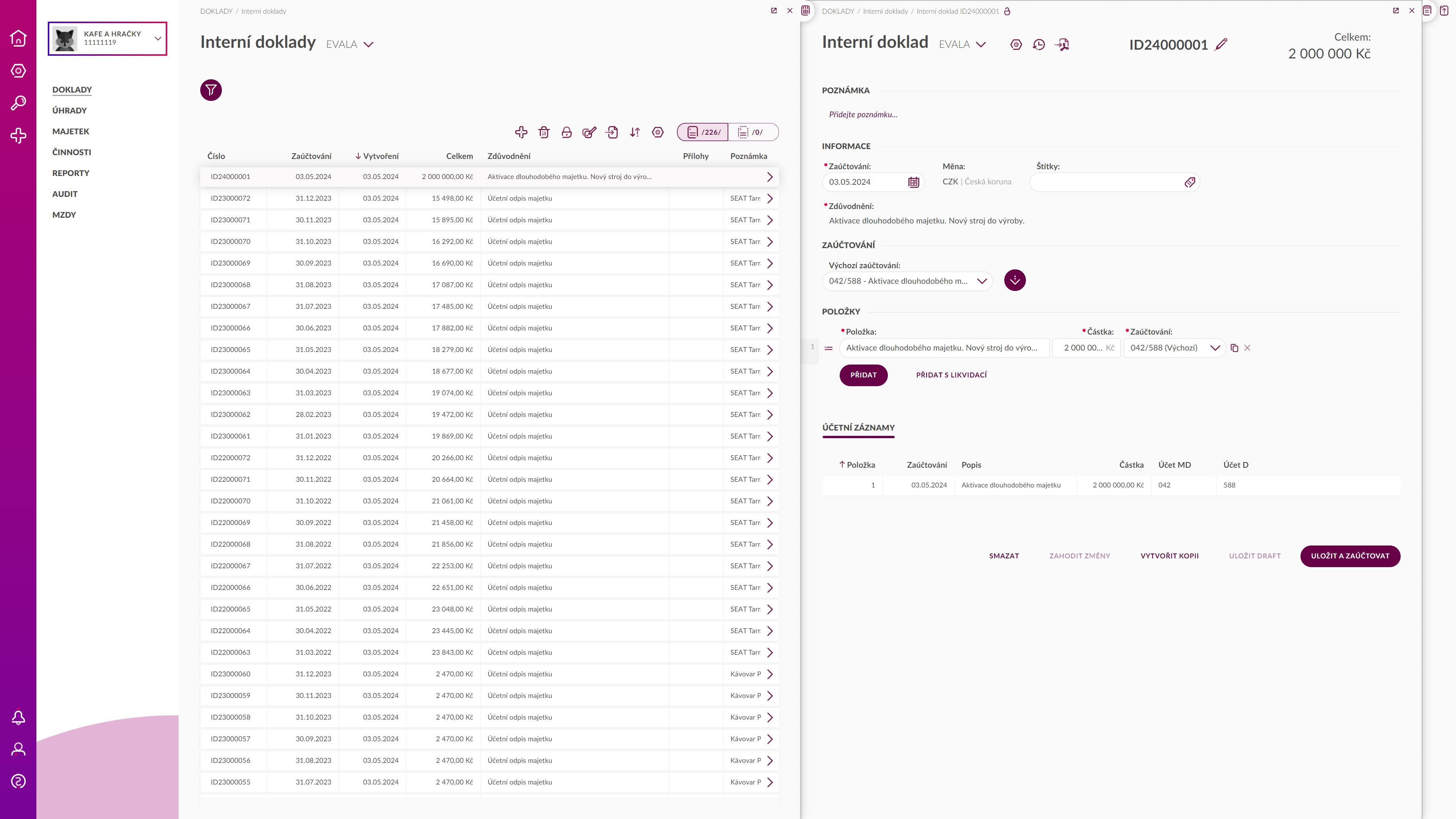Select AUDIT in navigation menu
Viewport: 1456px width, 819px height.
[x=65, y=195]
